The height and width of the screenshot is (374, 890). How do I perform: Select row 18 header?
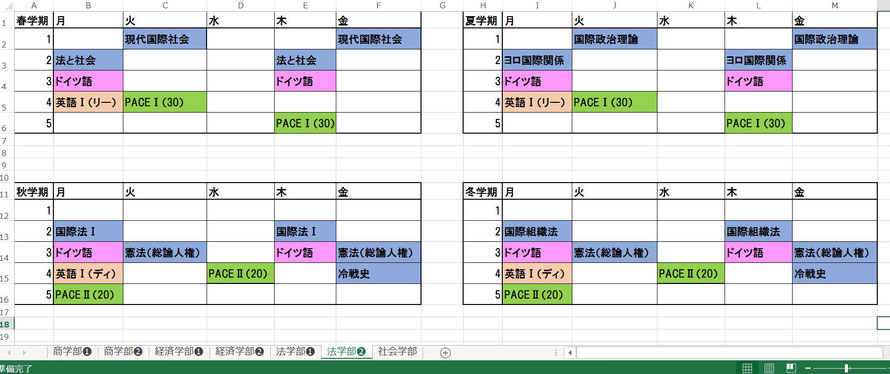click(x=6, y=323)
